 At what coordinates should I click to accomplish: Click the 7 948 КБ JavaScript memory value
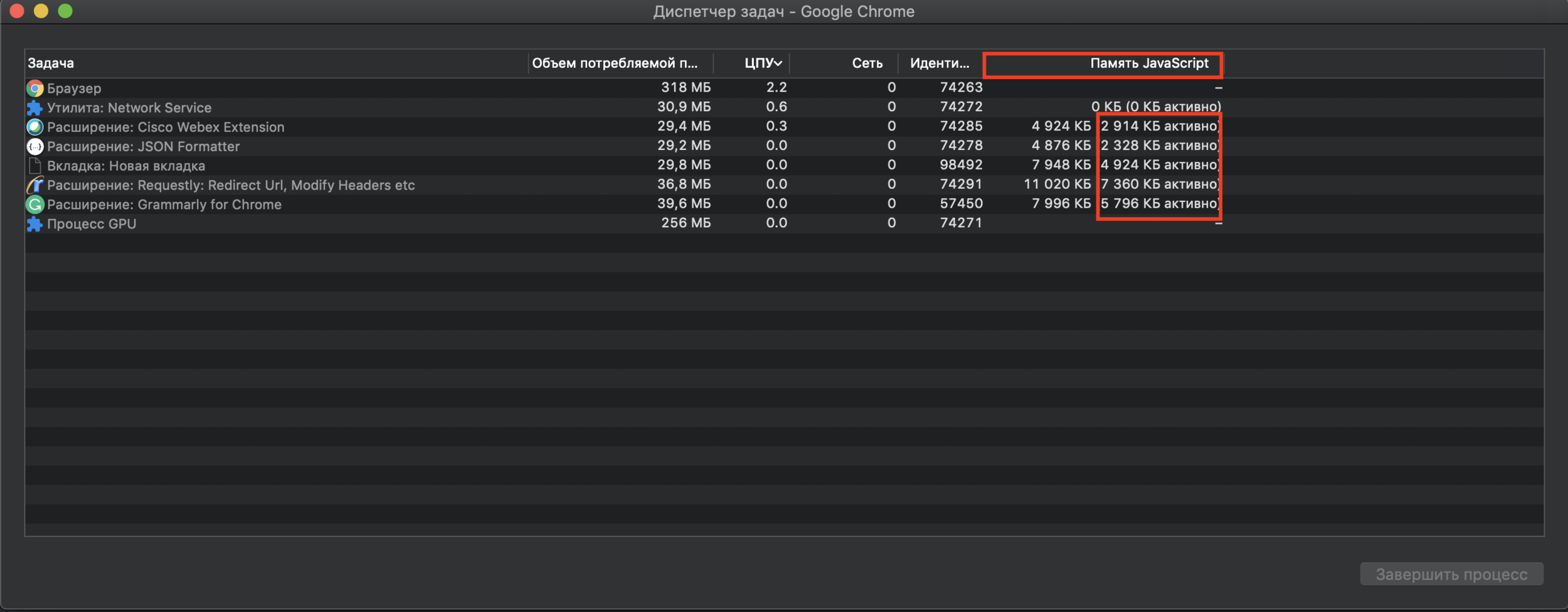click(x=1061, y=165)
